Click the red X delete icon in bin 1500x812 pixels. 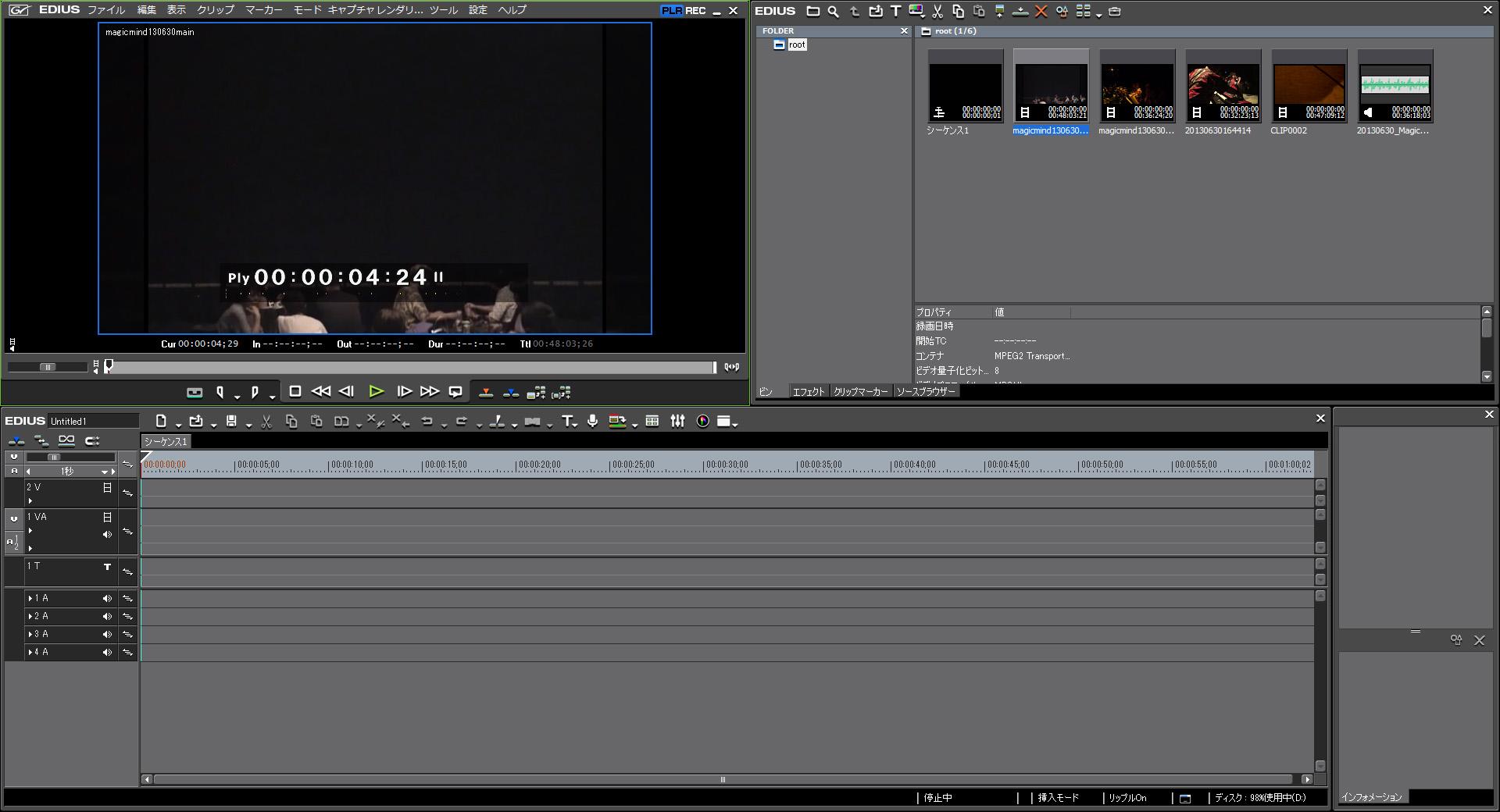[1041, 11]
